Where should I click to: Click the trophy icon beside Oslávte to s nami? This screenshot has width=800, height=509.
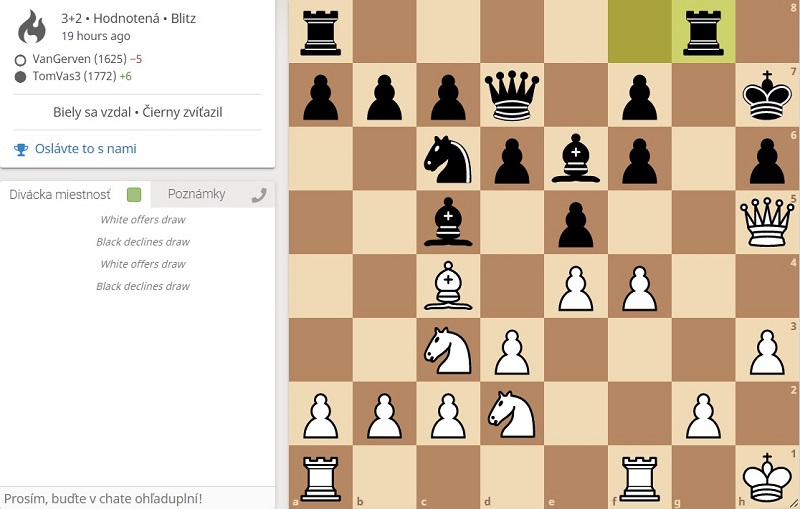[21, 149]
